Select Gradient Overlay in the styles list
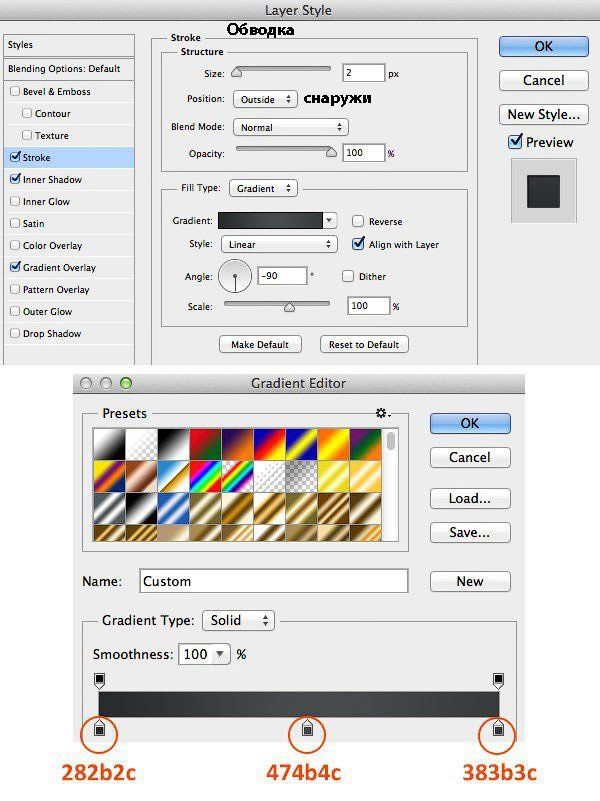Image resolution: width=600 pixels, height=801 pixels. click(x=59, y=267)
